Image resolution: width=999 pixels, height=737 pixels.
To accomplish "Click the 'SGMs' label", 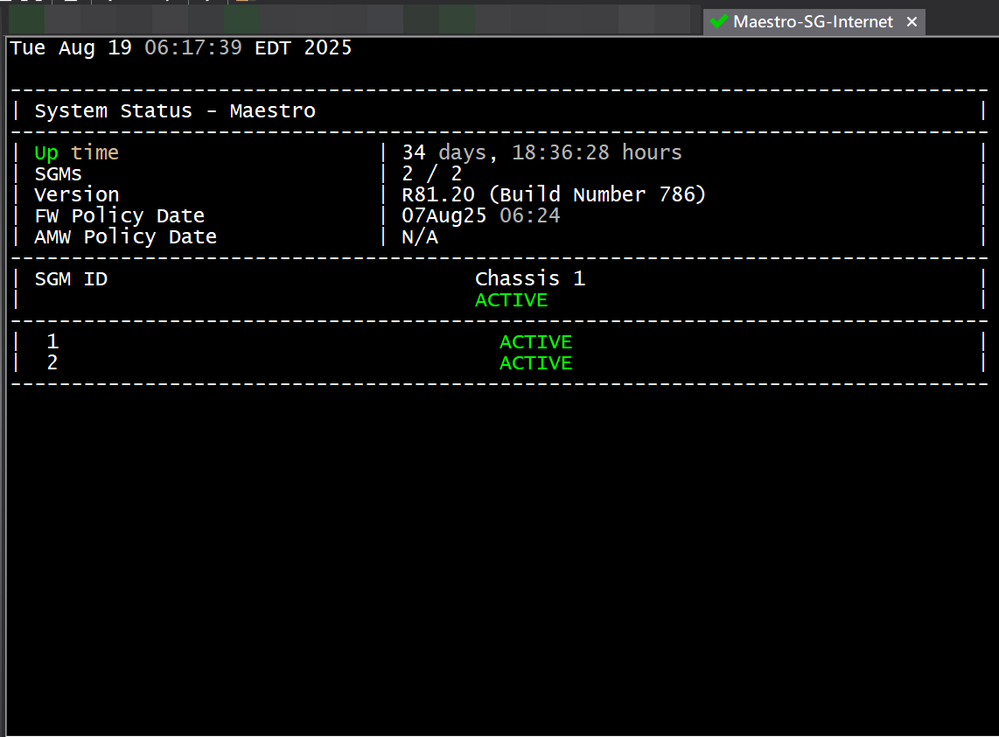I will tap(58, 174).
